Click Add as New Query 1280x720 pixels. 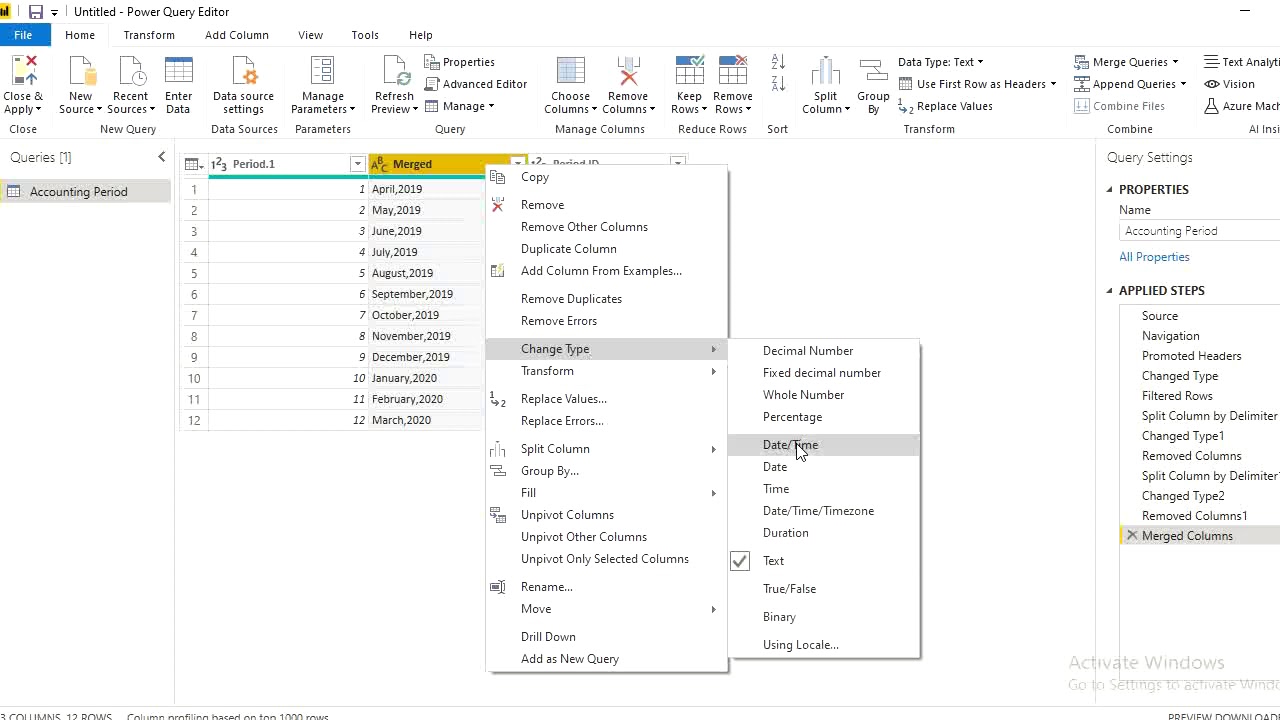click(607, 659)
